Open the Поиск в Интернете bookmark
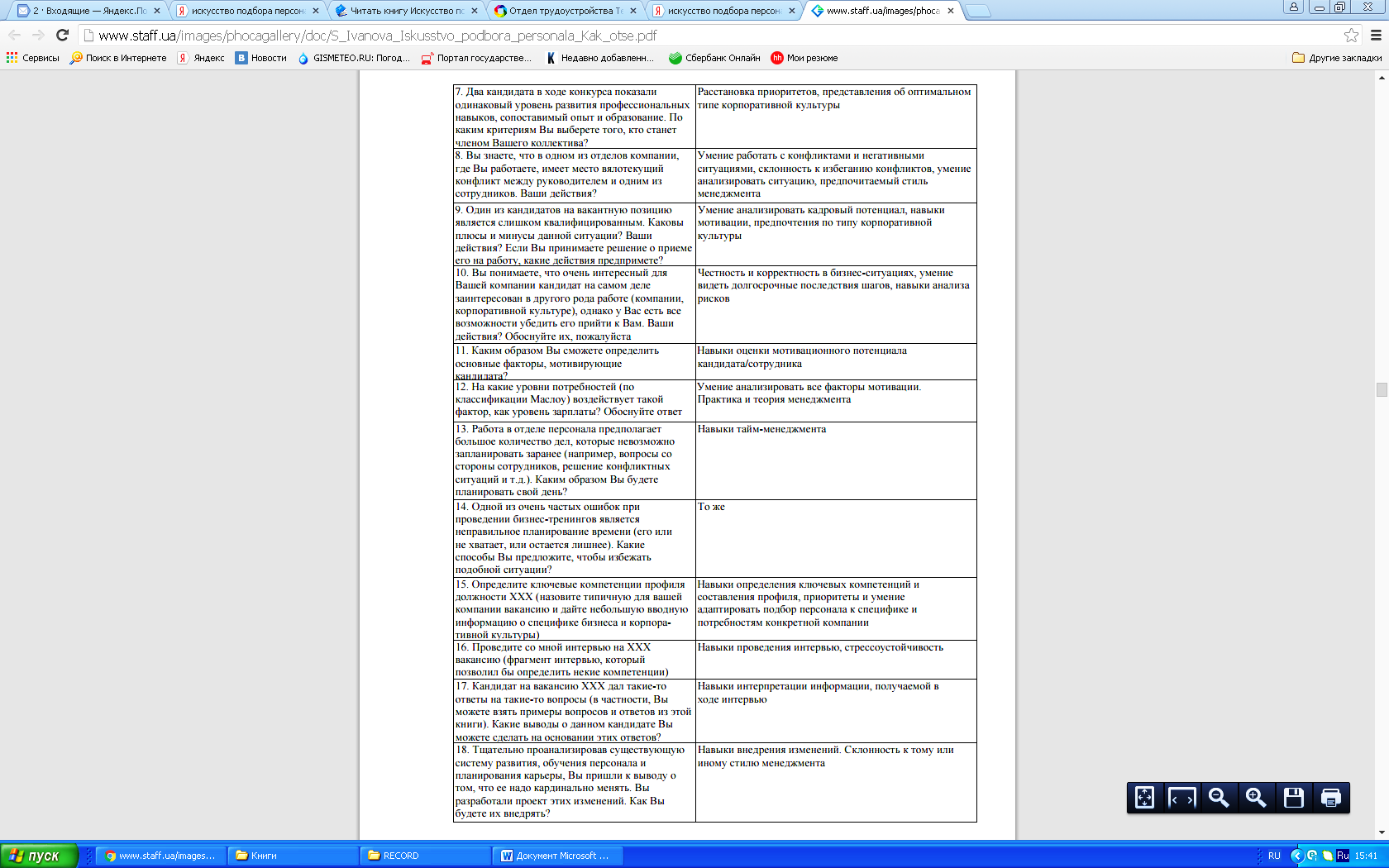The height and width of the screenshot is (868, 1389). tap(118, 58)
